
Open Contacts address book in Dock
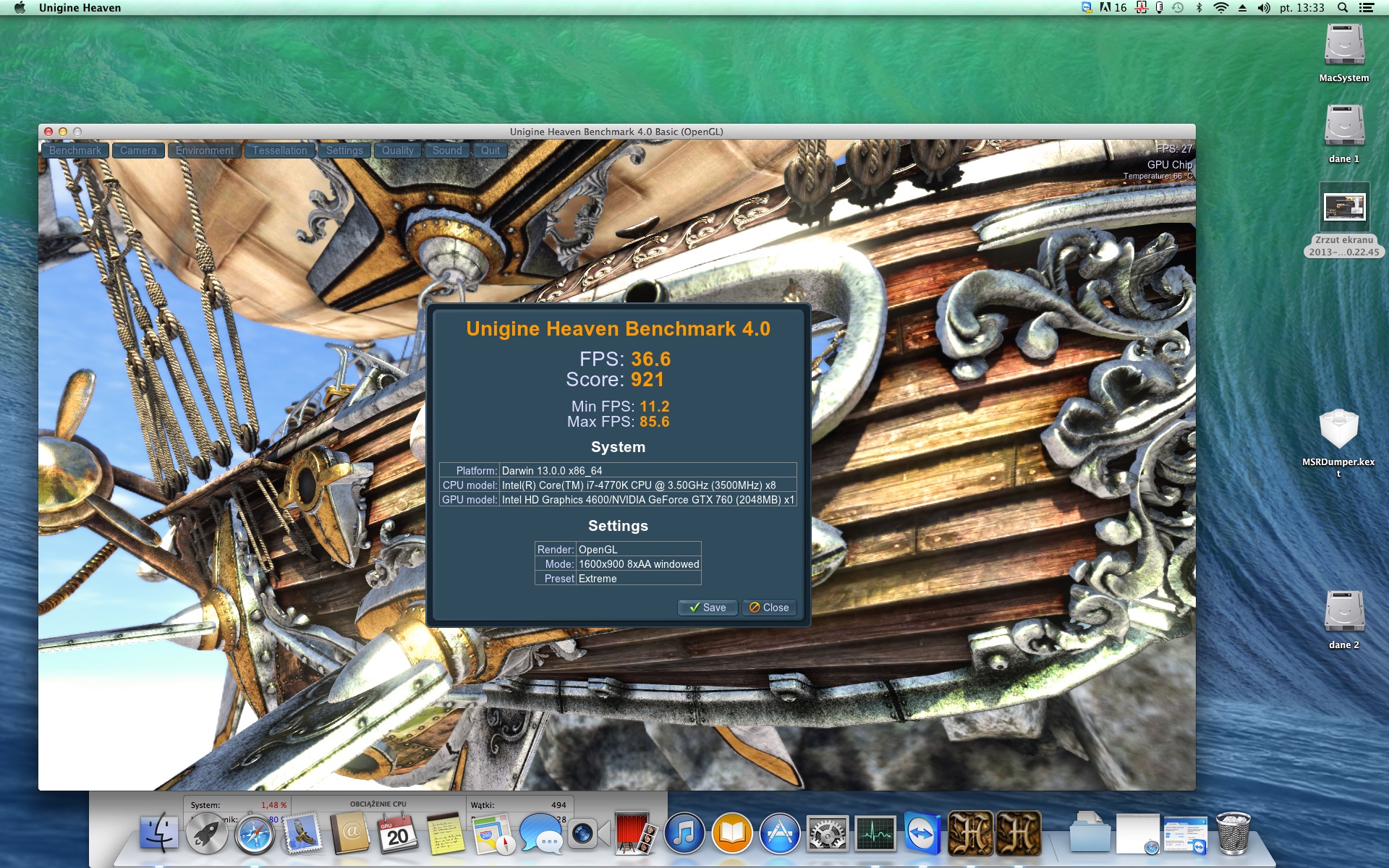pyautogui.click(x=350, y=833)
